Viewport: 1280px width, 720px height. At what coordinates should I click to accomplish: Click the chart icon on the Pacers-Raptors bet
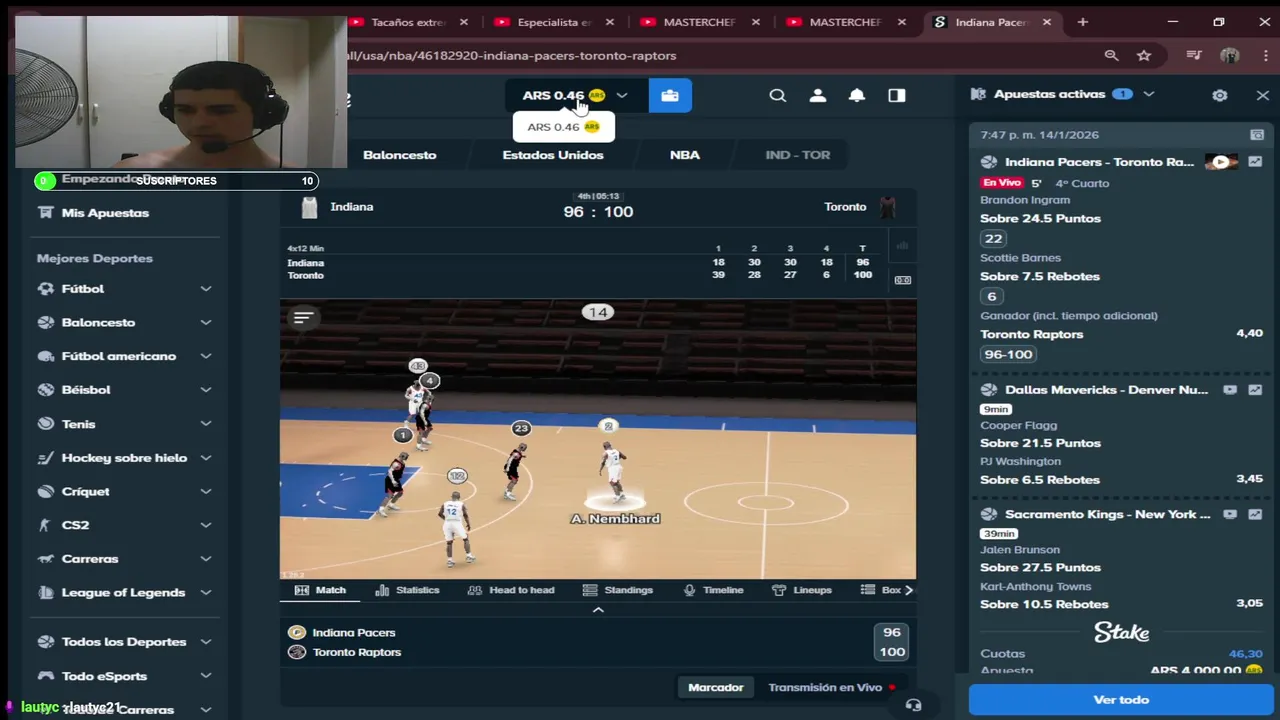[1255, 162]
